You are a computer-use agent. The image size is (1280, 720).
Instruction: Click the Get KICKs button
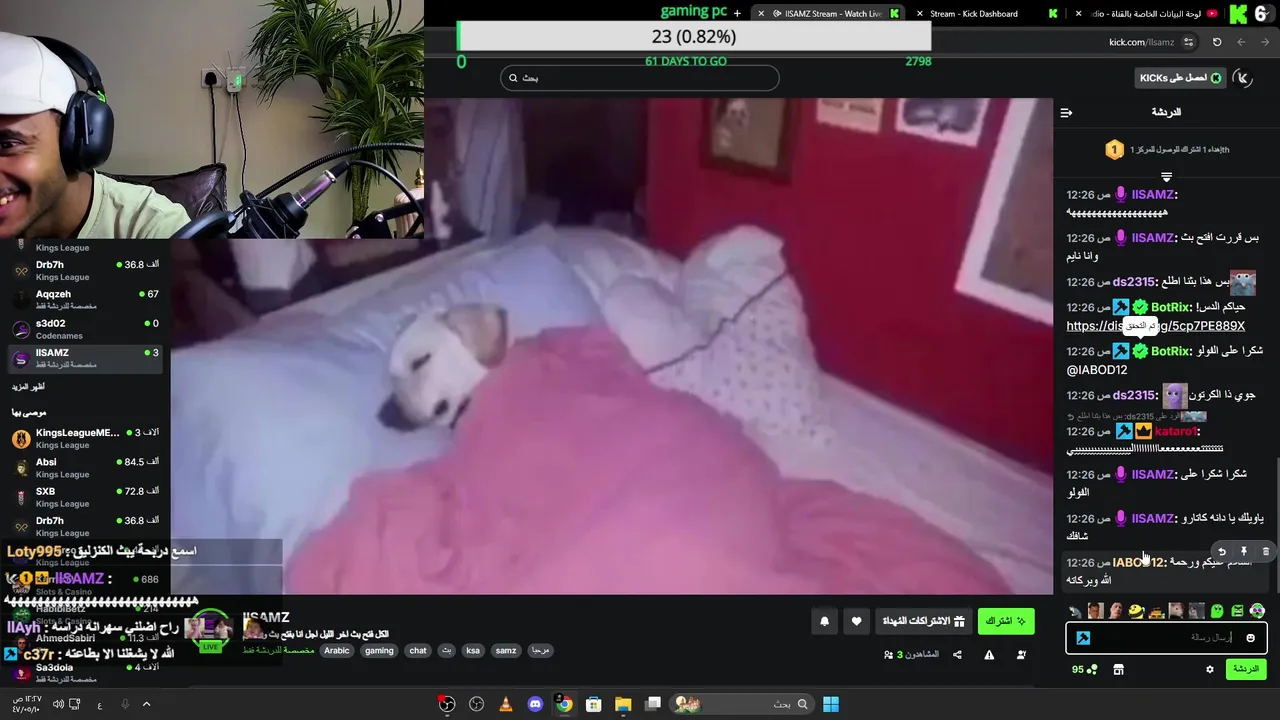[x=1180, y=78]
